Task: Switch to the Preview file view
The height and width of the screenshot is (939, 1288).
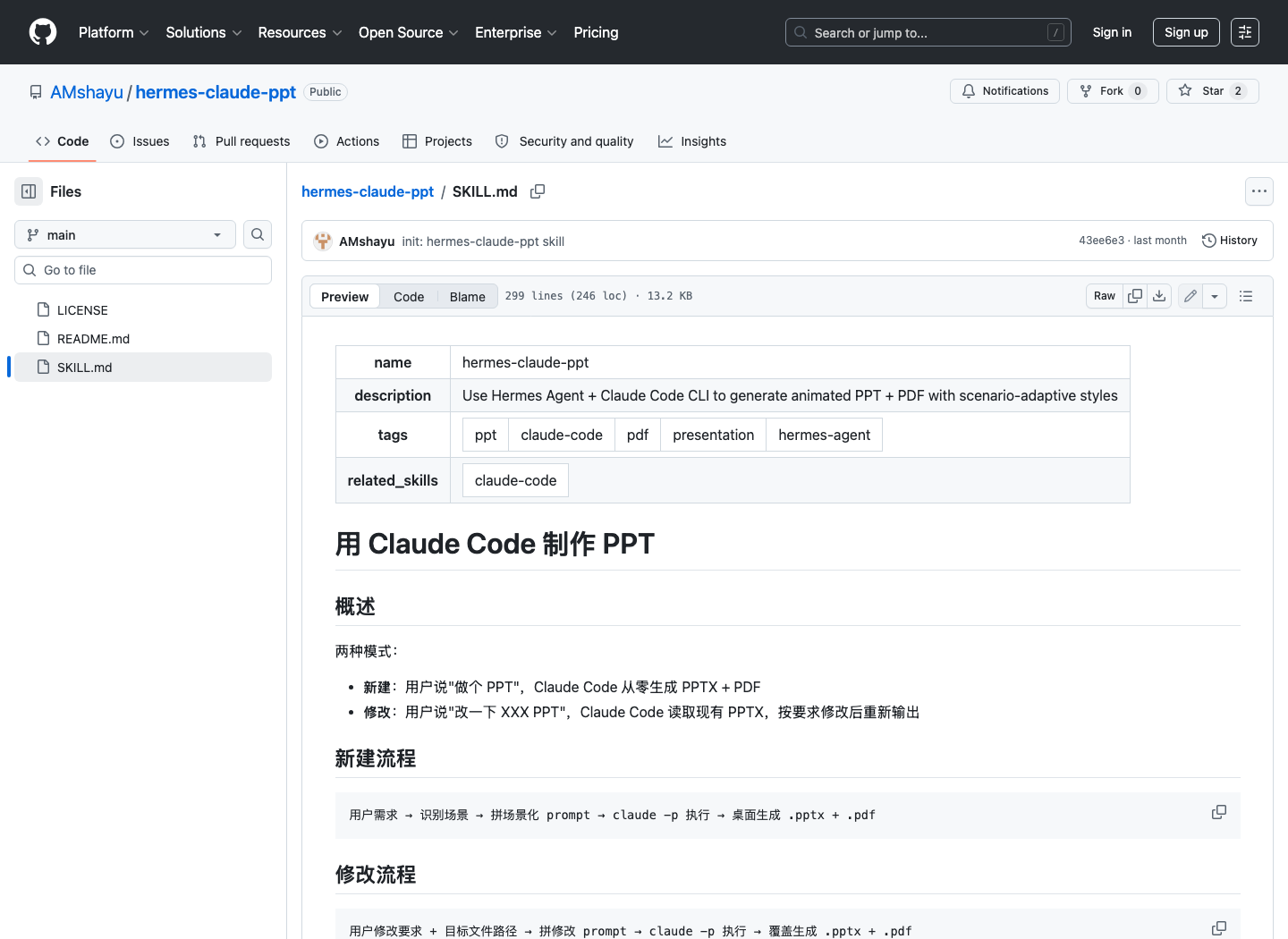Action: click(344, 296)
